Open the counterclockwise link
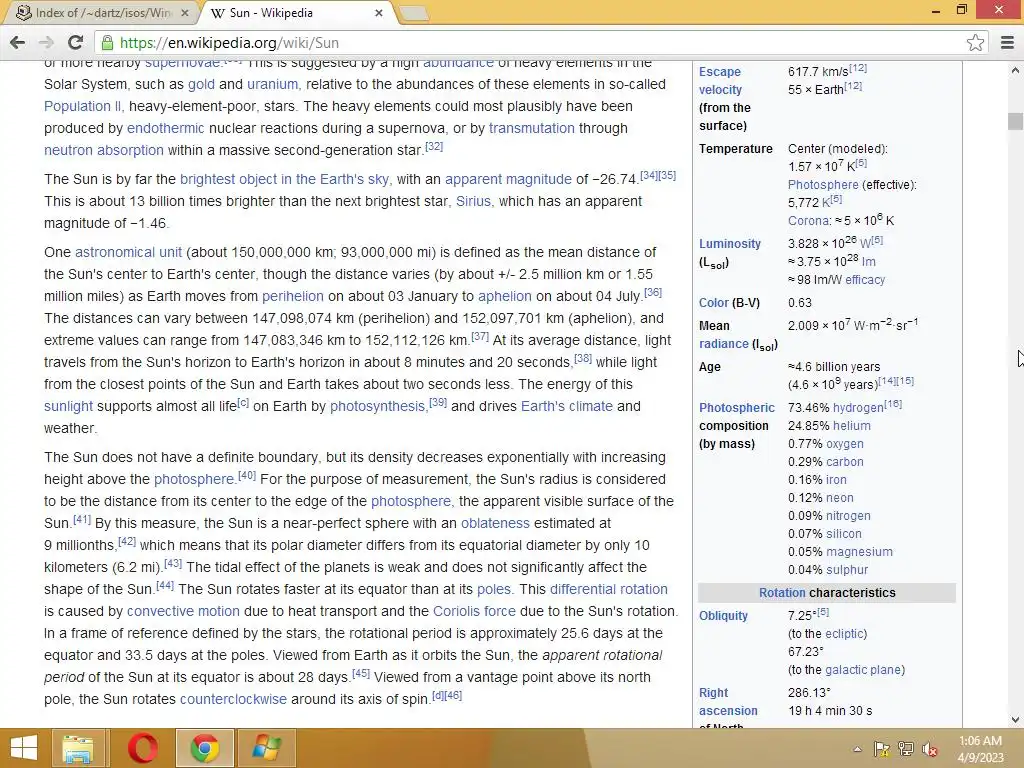1024x768 pixels. click(x=233, y=699)
